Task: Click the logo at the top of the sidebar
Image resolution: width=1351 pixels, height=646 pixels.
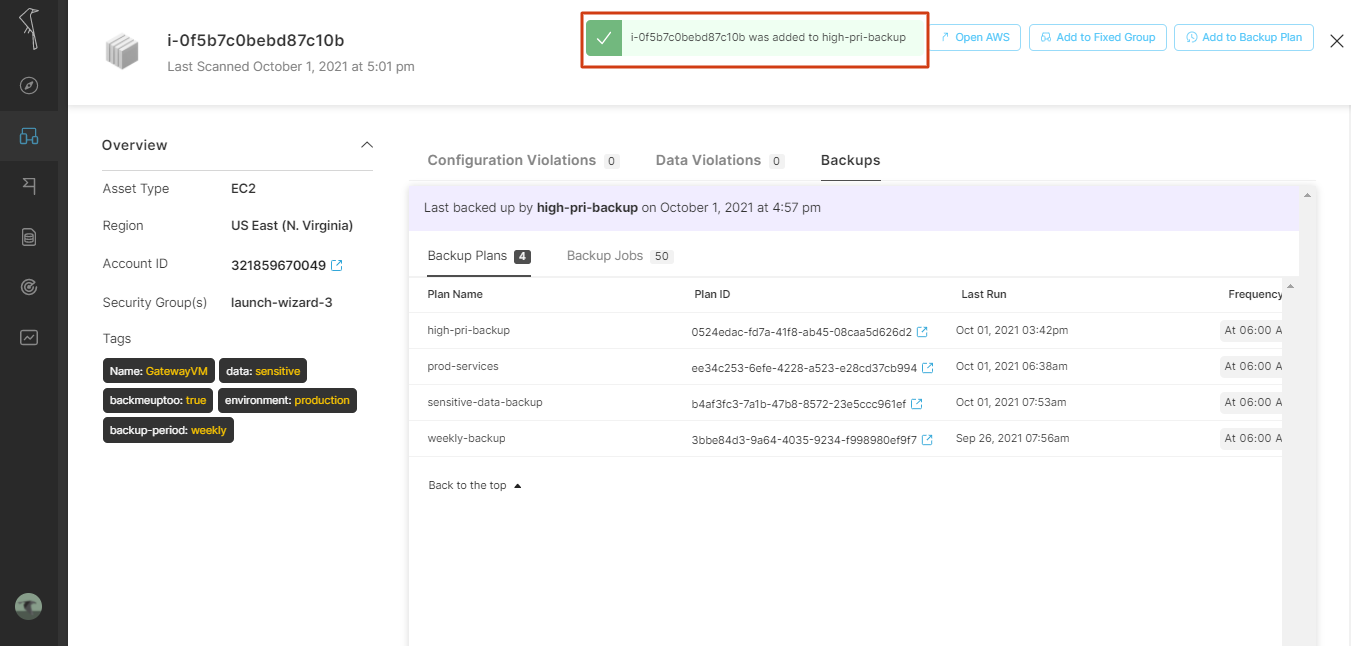Action: (31, 27)
